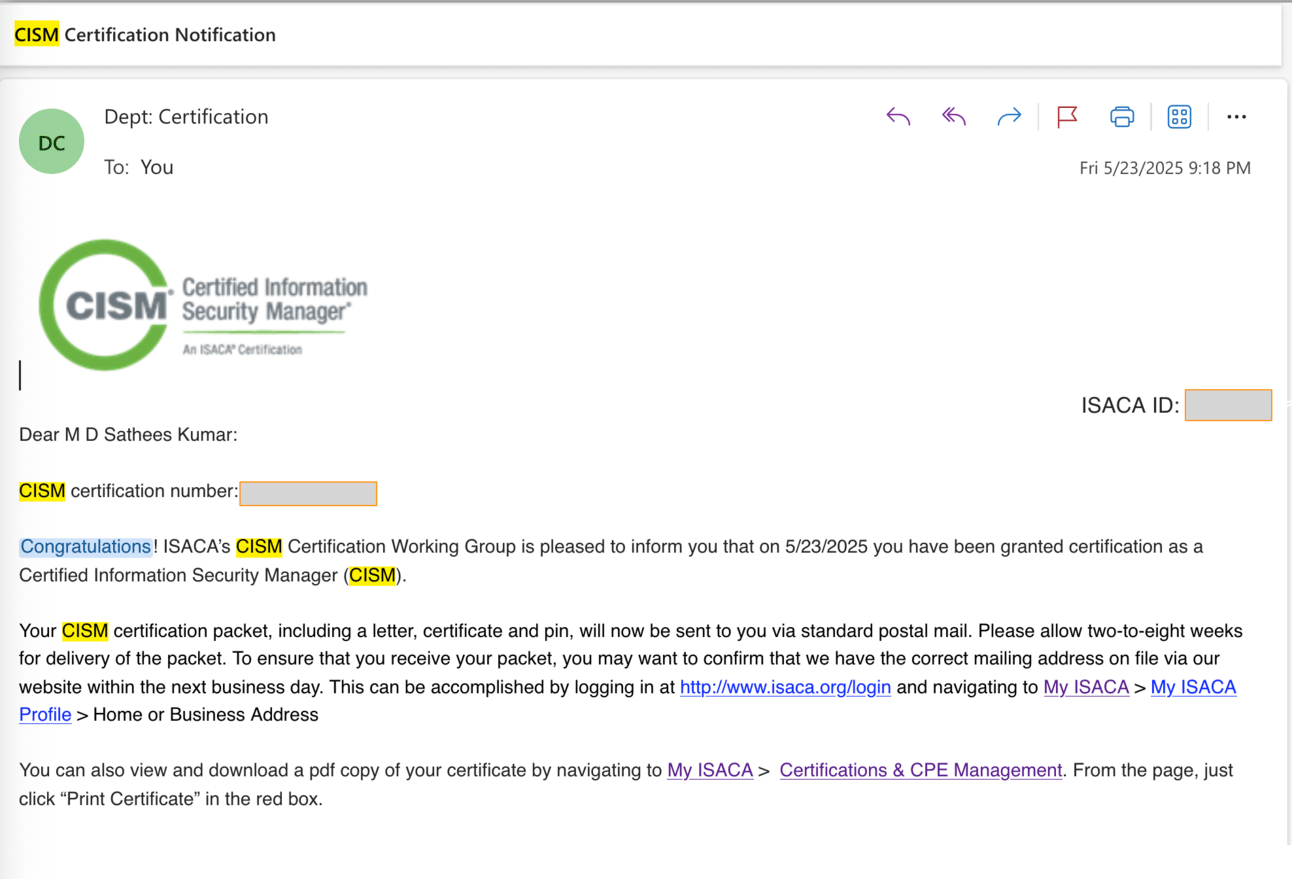The width and height of the screenshot is (1292, 879).
Task: Reply to the CISM certification email
Action: (898, 117)
